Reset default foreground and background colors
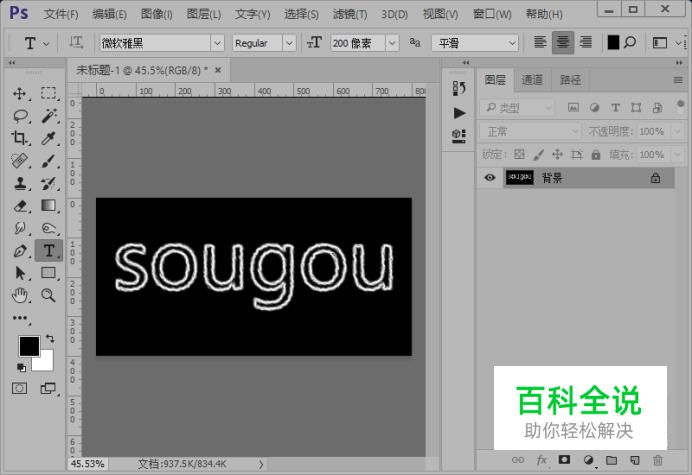The image size is (692, 475). [x=21, y=367]
